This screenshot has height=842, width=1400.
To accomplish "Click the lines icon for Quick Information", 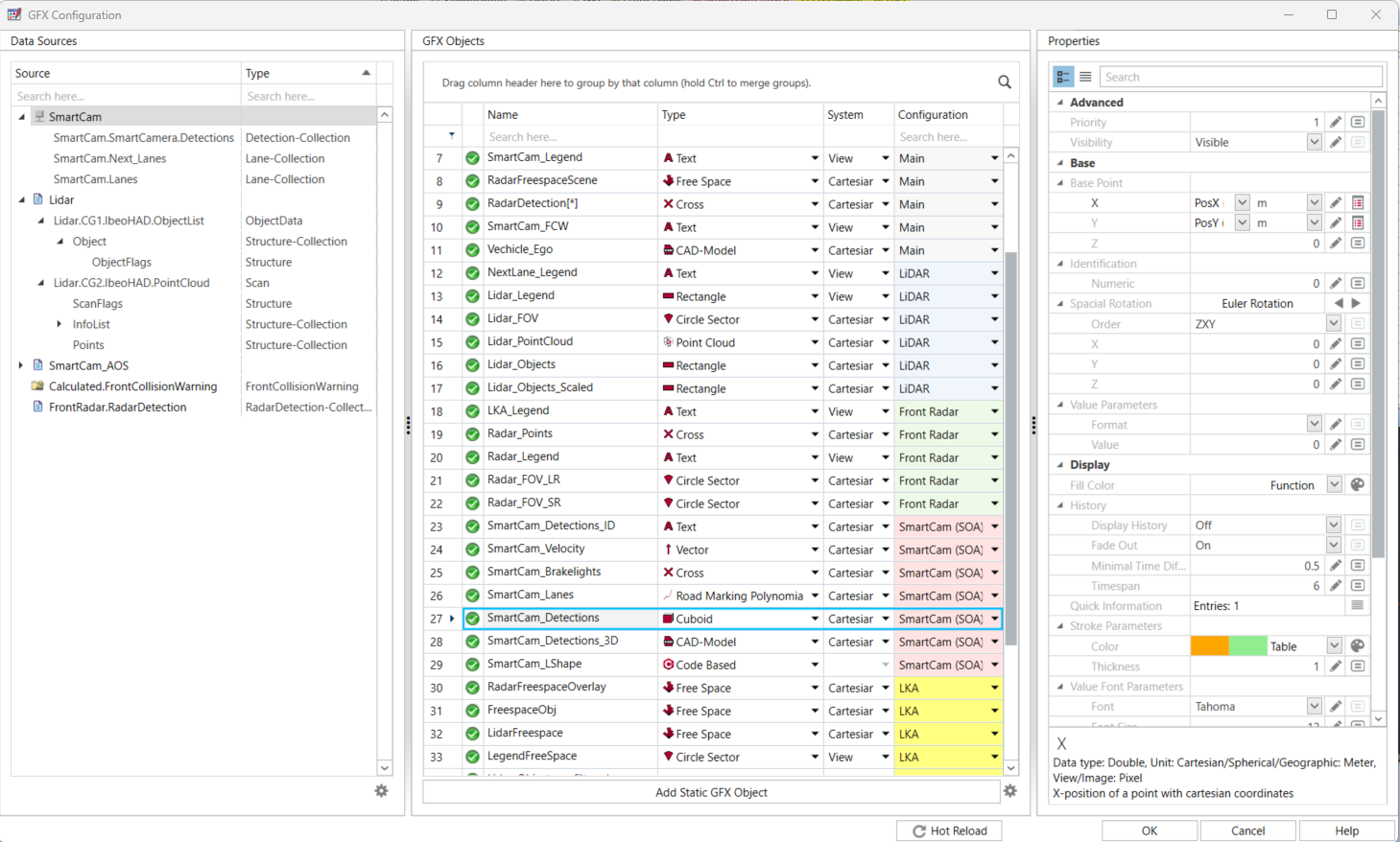I will tap(1358, 605).
